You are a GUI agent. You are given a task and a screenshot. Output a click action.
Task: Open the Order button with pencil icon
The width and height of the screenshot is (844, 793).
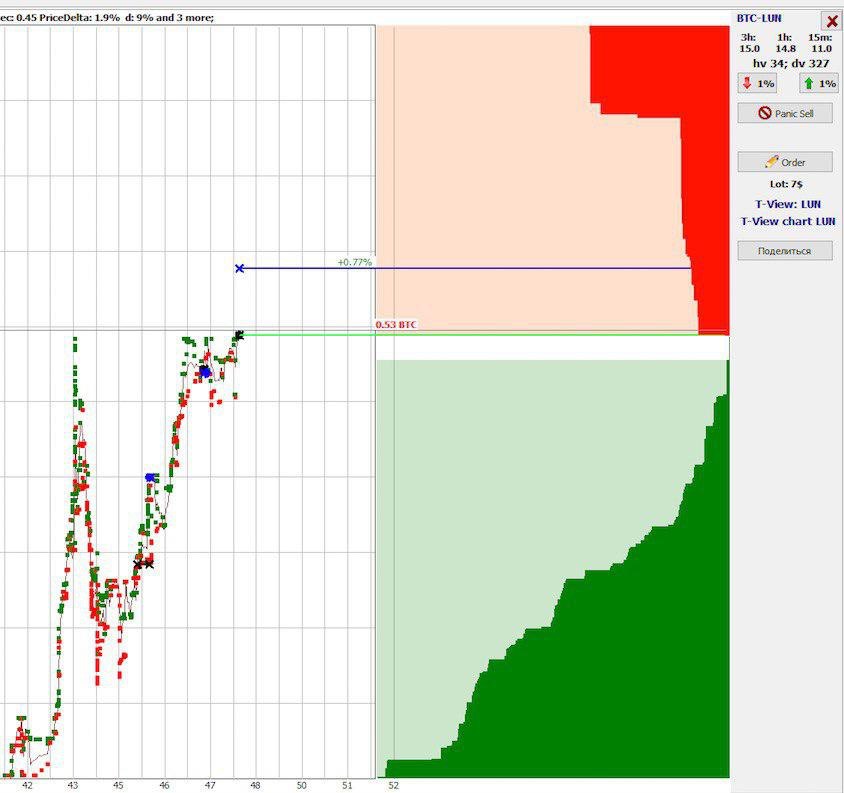[784, 162]
